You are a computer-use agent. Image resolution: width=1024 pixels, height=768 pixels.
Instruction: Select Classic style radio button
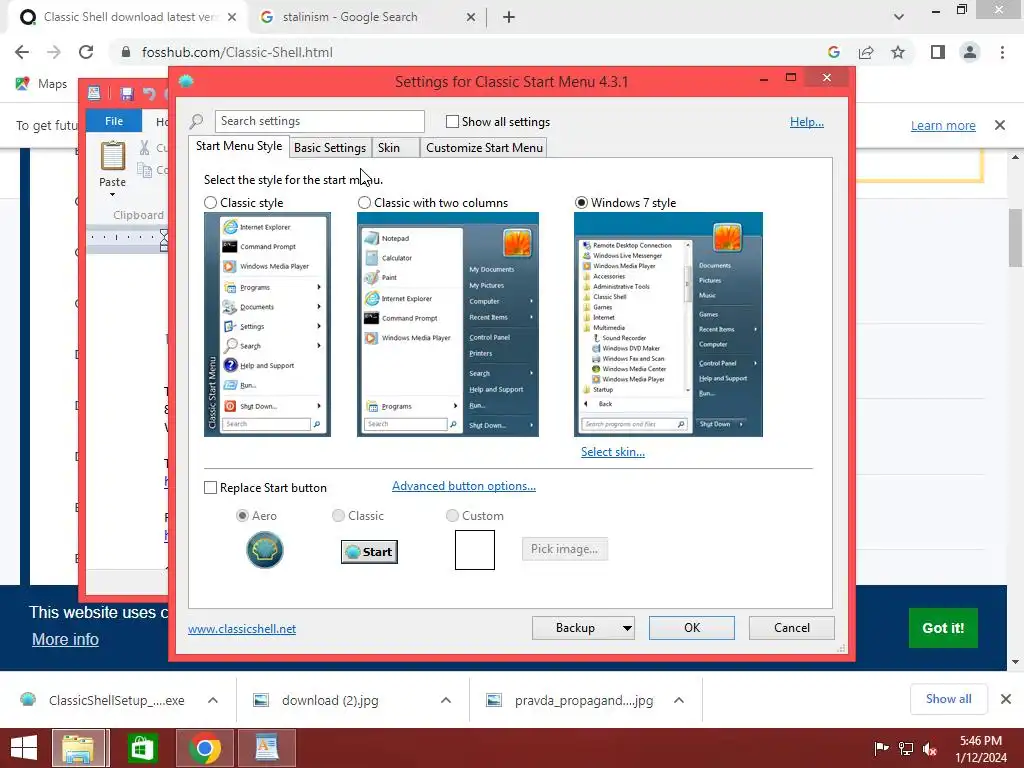[210, 203]
